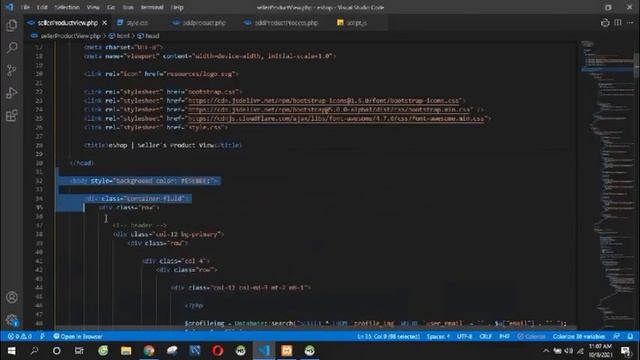Open the Source Control view

point(12,70)
